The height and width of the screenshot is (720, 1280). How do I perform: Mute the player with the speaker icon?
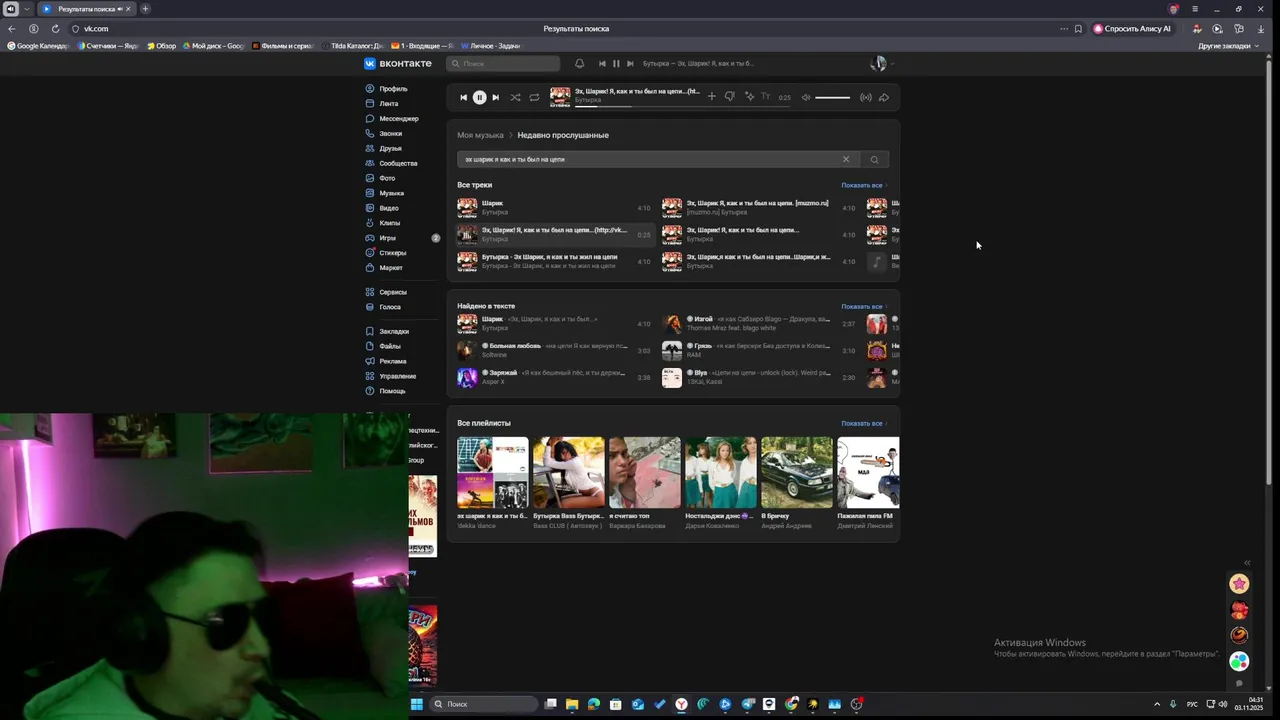coord(806,97)
